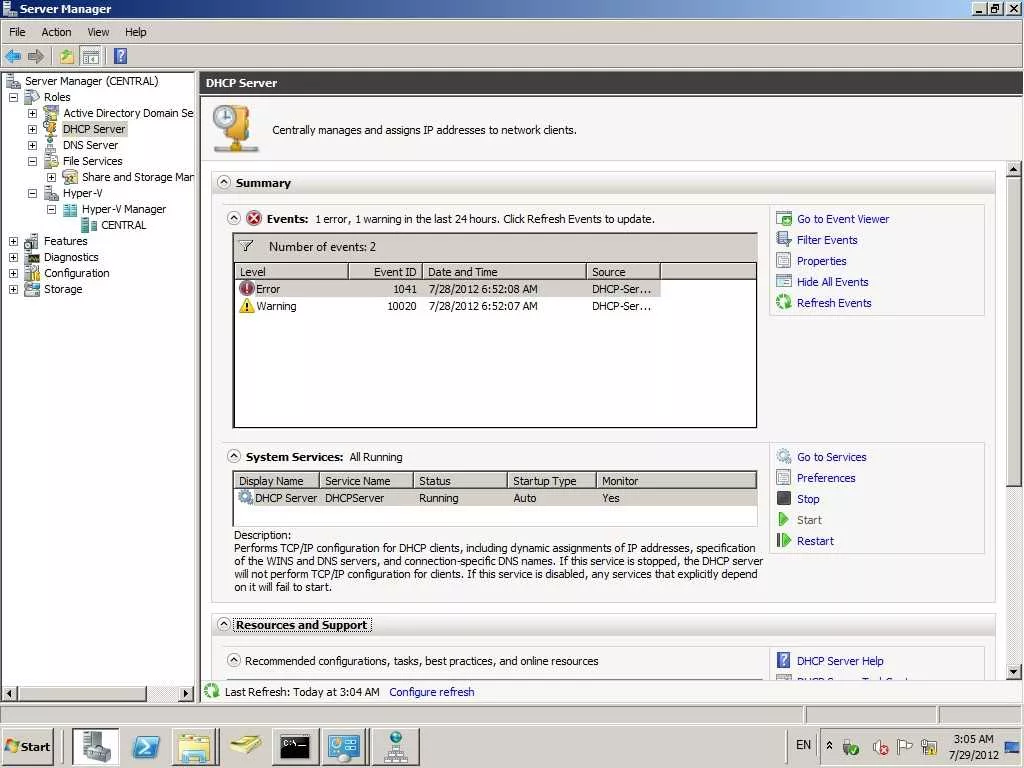Select the CENTRAL Hyper-V server node
This screenshot has width=1024, height=768.
(x=123, y=225)
